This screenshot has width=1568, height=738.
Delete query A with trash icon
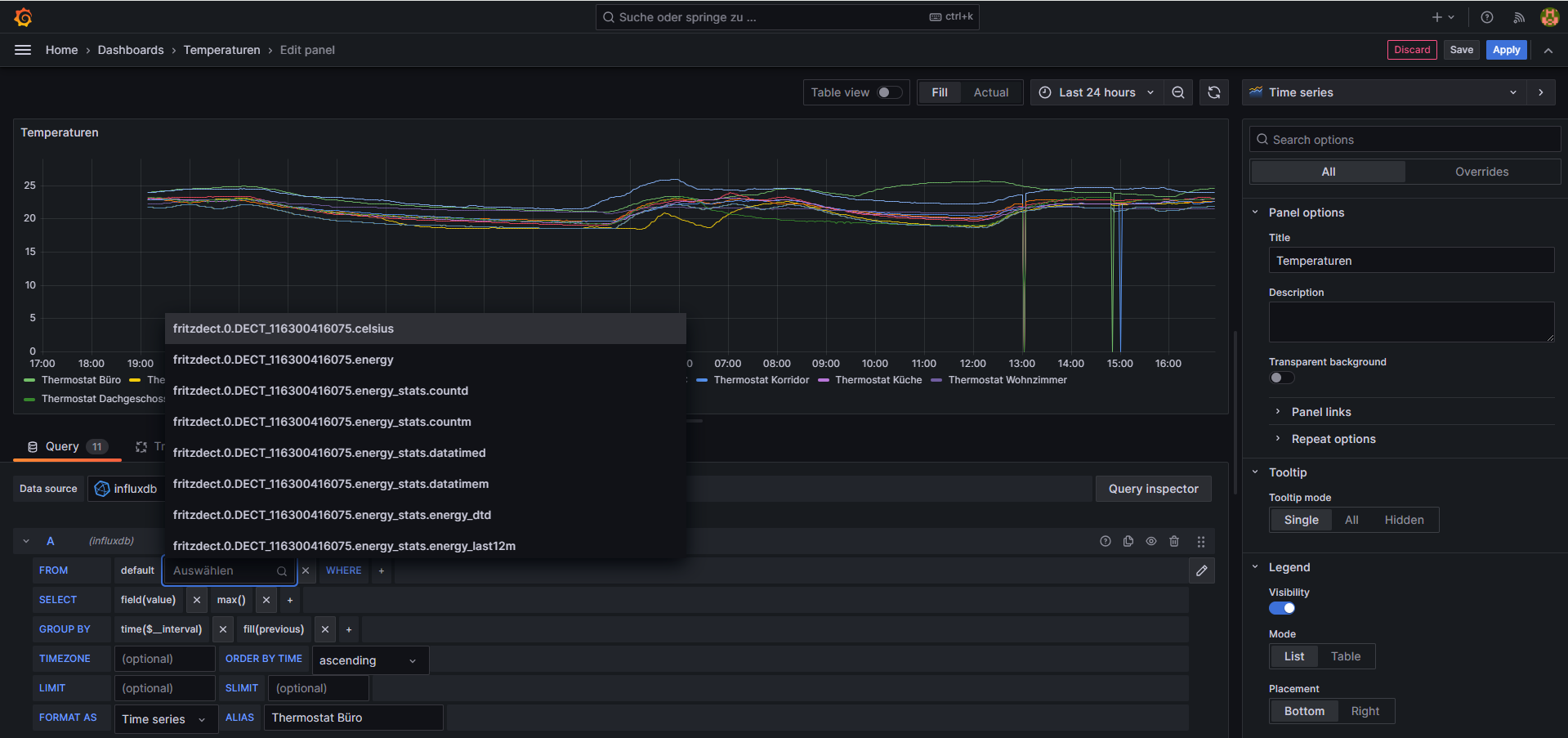point(1174,541)
